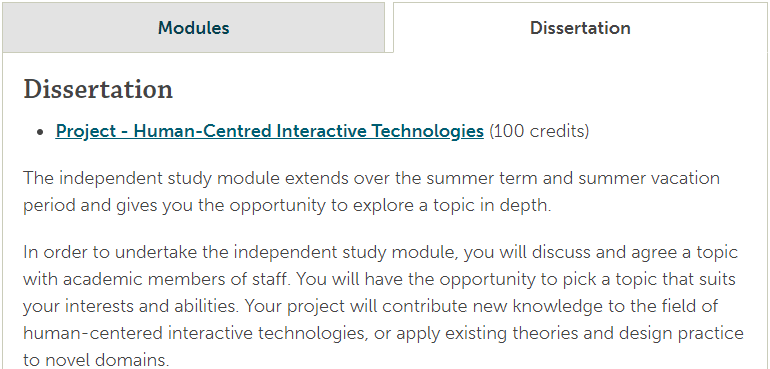Open the Project - Human-Centred Interactive Technologies link
This screenshot has height=369, width=770.
[x=269, y=131]
